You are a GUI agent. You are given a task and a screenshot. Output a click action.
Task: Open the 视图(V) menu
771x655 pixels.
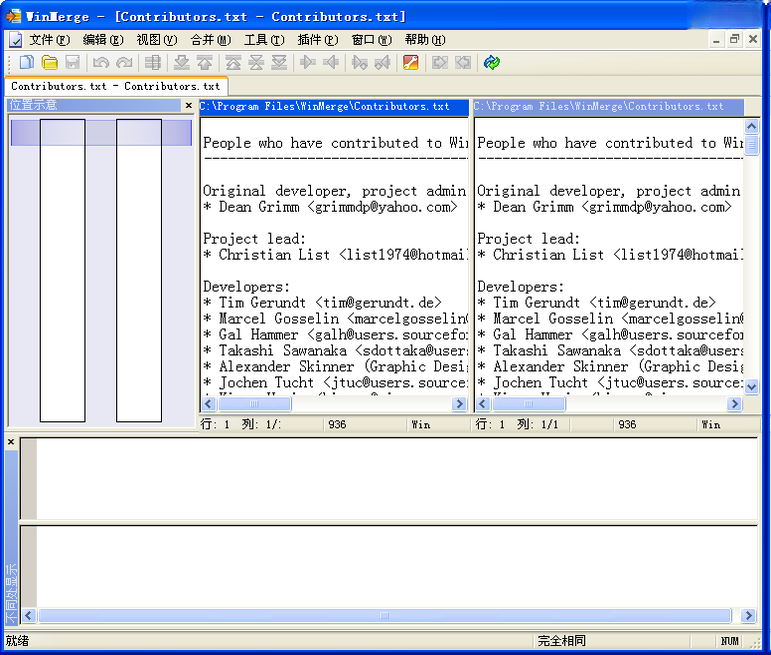[x=157, y=40]
